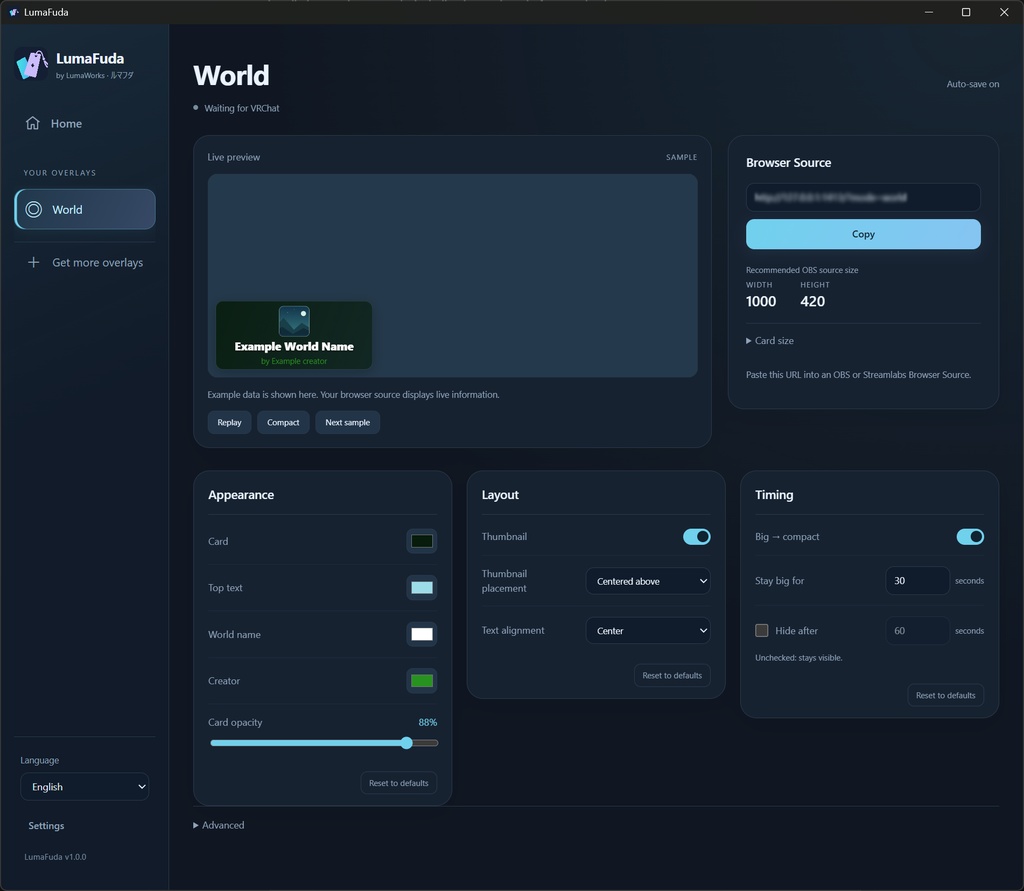The image size is (1024, 891).
Task: Click the 'LumaFuda v1.0.0' version text
Action: (56, 856)
